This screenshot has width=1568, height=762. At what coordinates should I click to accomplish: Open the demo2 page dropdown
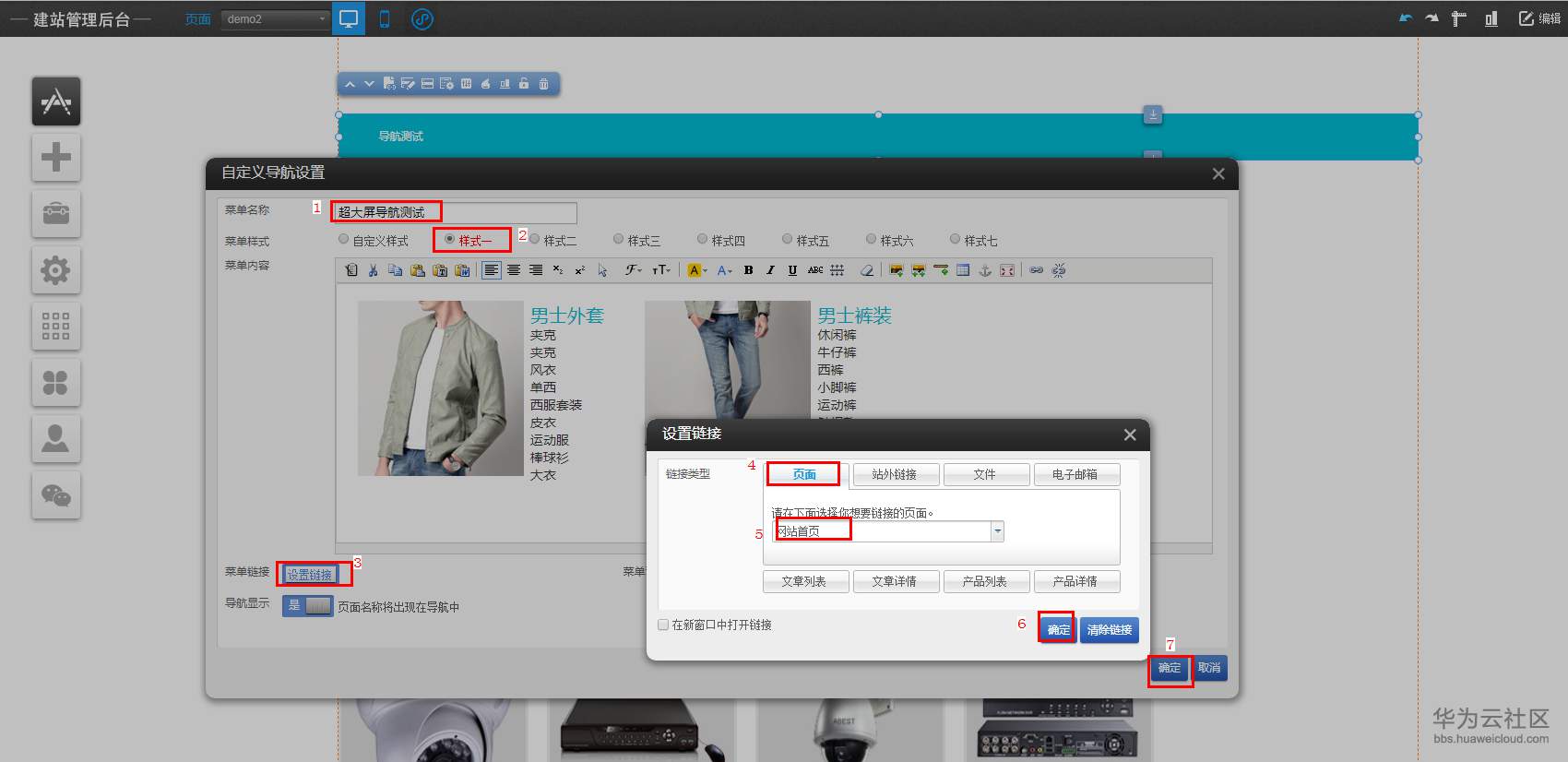(276, 18)
